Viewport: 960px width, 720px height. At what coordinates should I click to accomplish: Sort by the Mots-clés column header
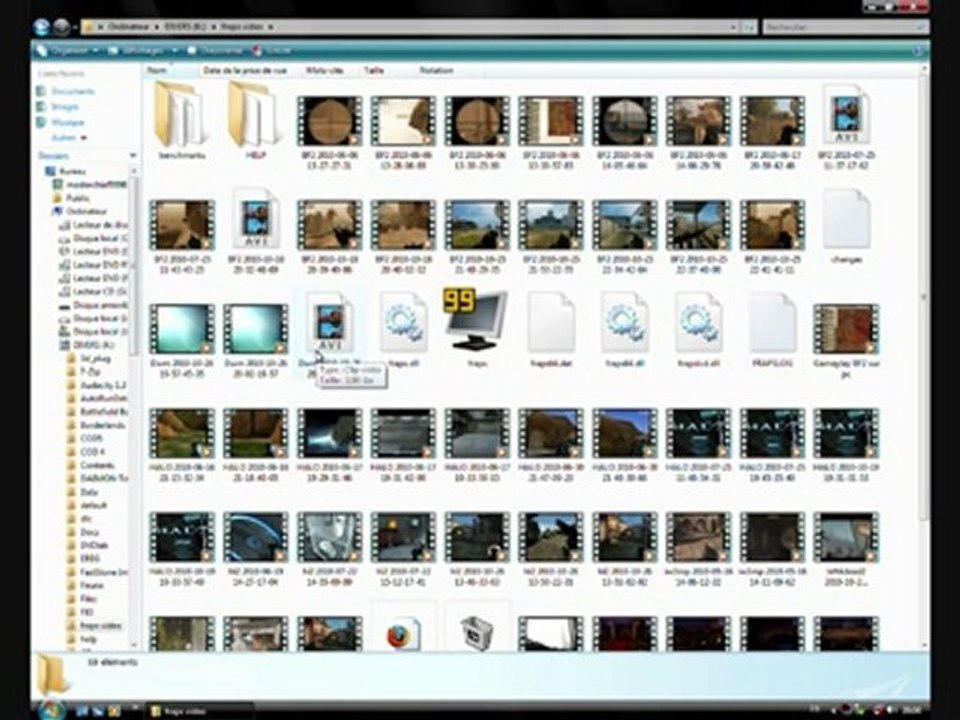click(x=324, y=70)
